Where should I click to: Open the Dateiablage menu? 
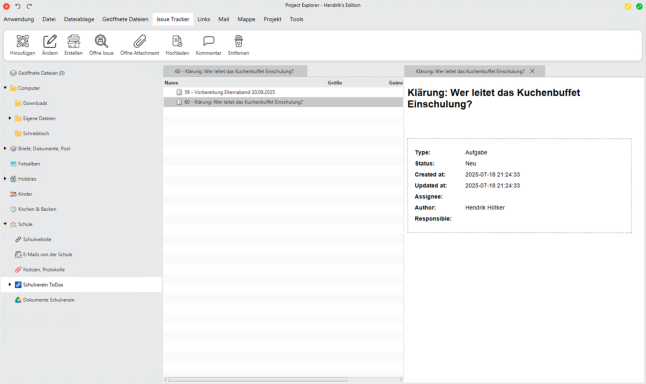(79, 19)
